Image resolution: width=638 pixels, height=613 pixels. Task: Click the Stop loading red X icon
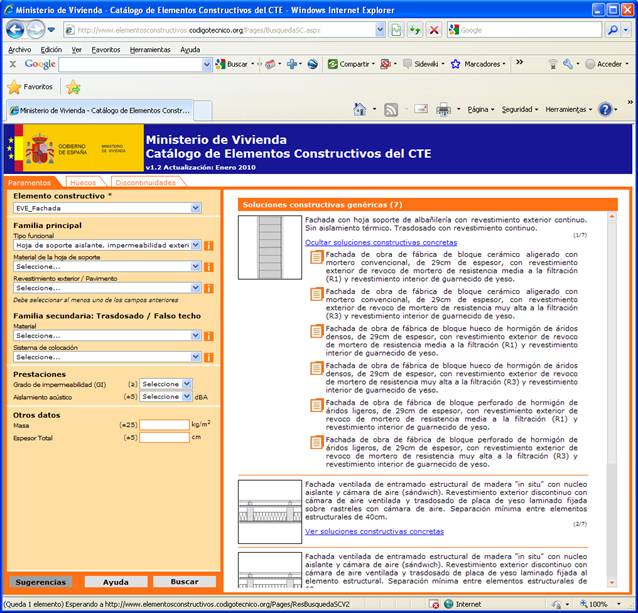tap(434, 30)
